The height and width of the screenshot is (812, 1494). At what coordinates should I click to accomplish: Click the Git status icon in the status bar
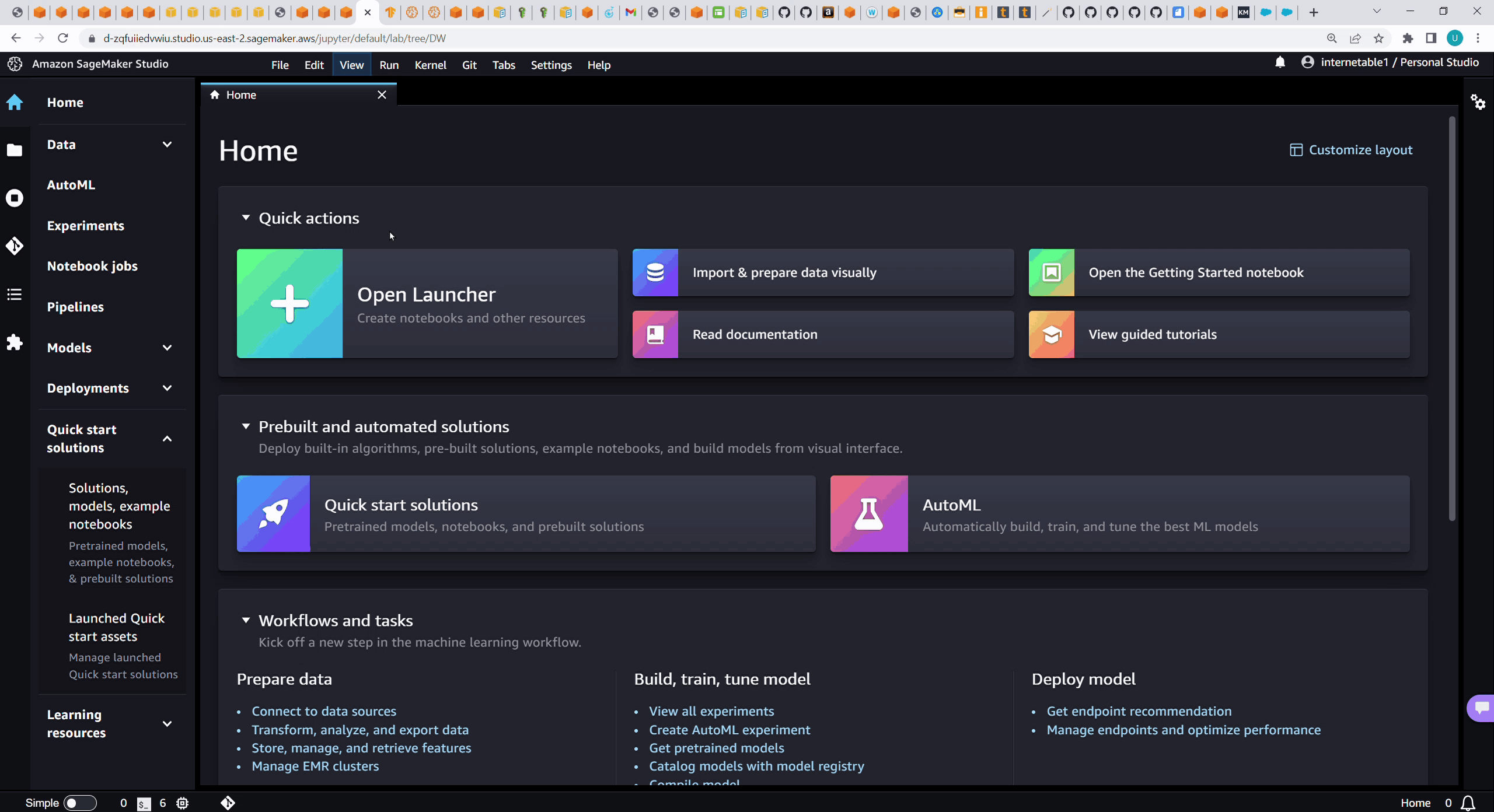[x=228, y=803]
